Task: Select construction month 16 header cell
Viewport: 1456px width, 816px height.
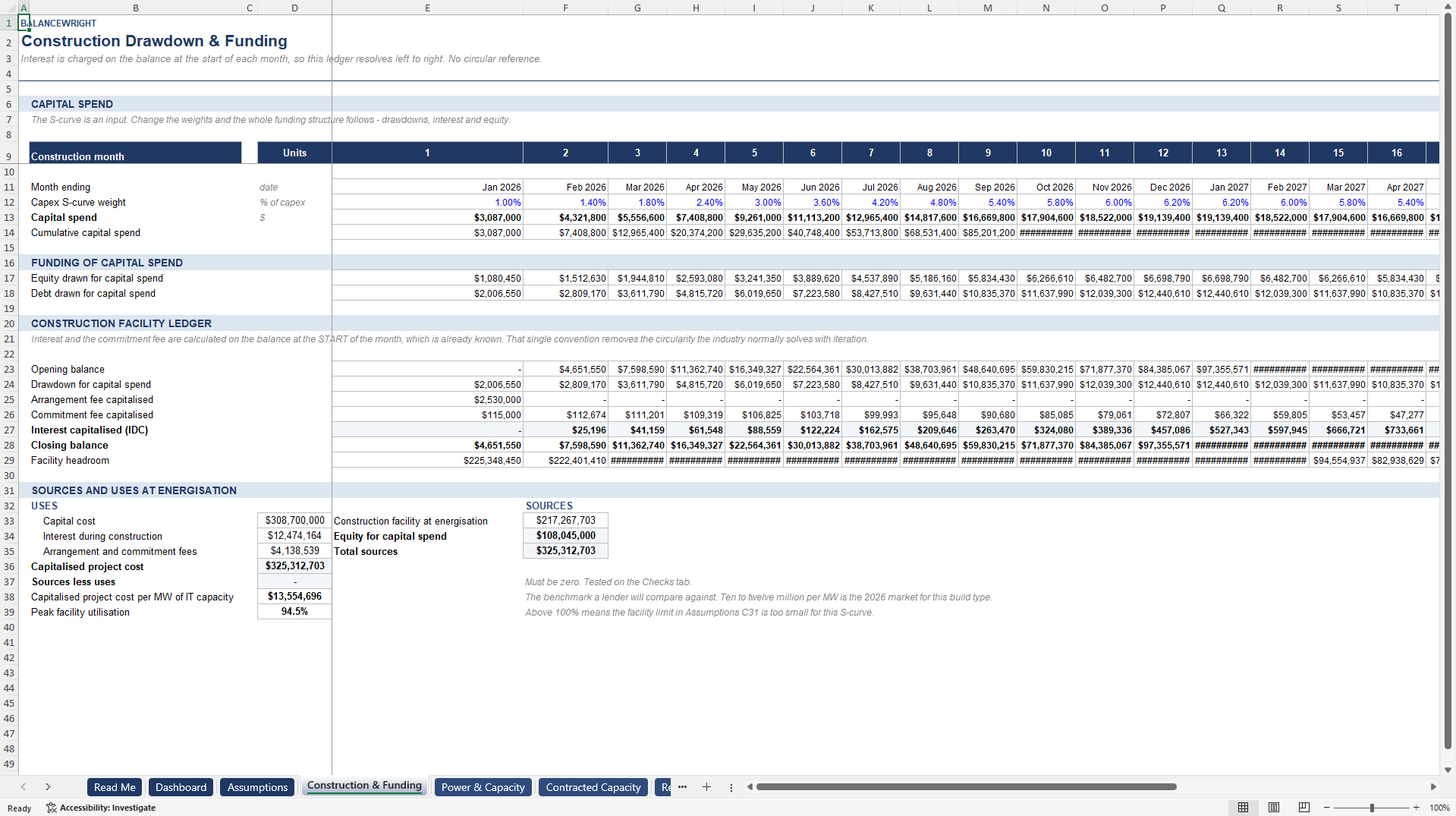Action: 1396,153
